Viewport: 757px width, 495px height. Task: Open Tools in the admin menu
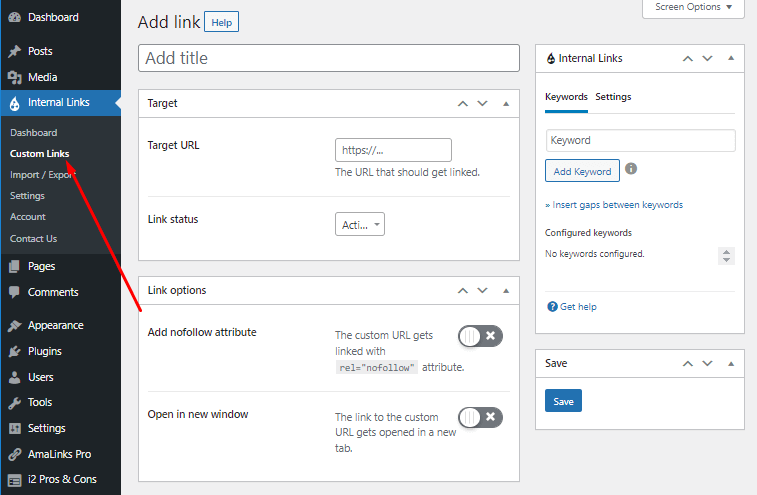[40, 402]
